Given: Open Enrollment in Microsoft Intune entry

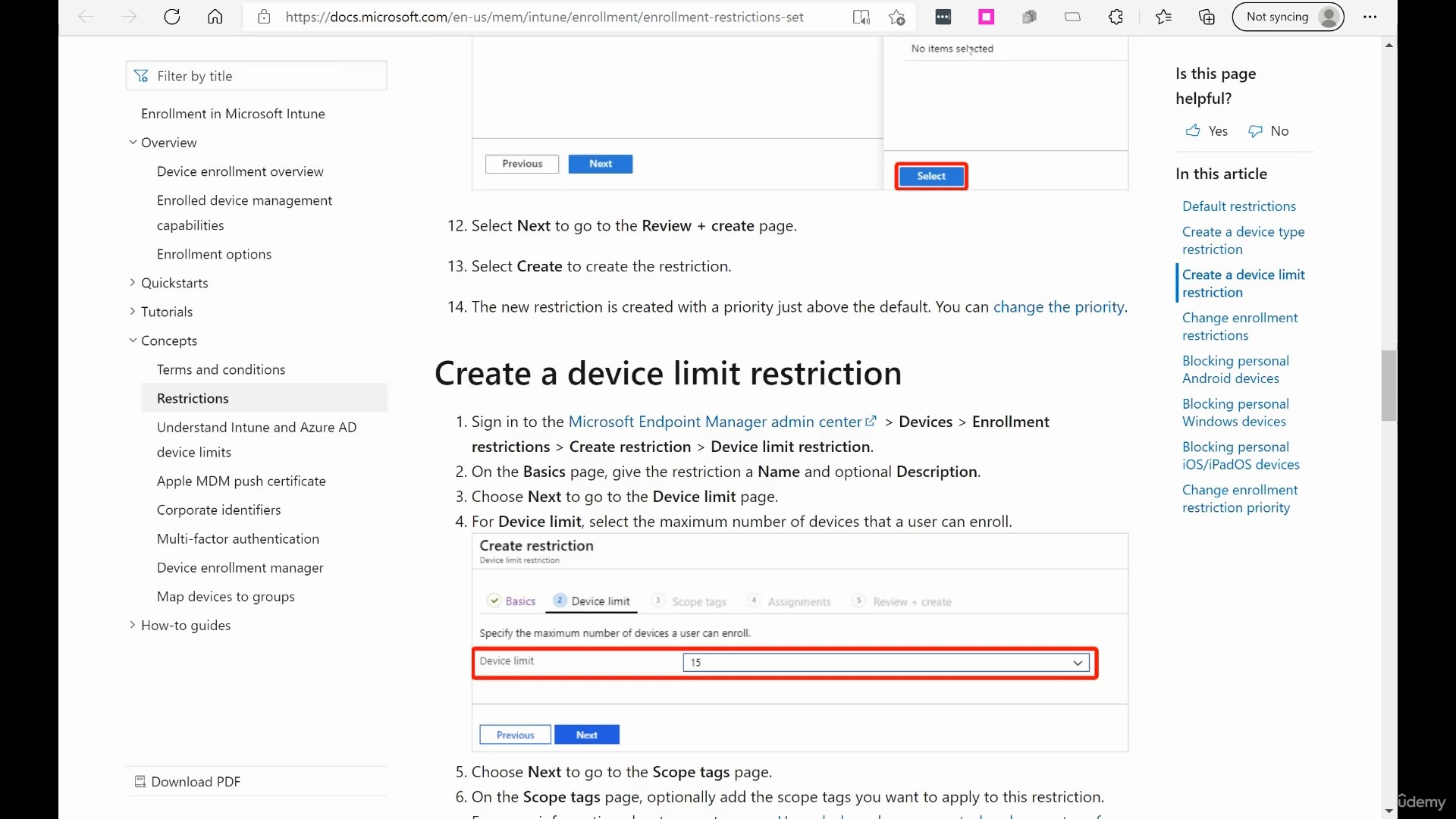Looking at the screenshot, I should [233, 113].
